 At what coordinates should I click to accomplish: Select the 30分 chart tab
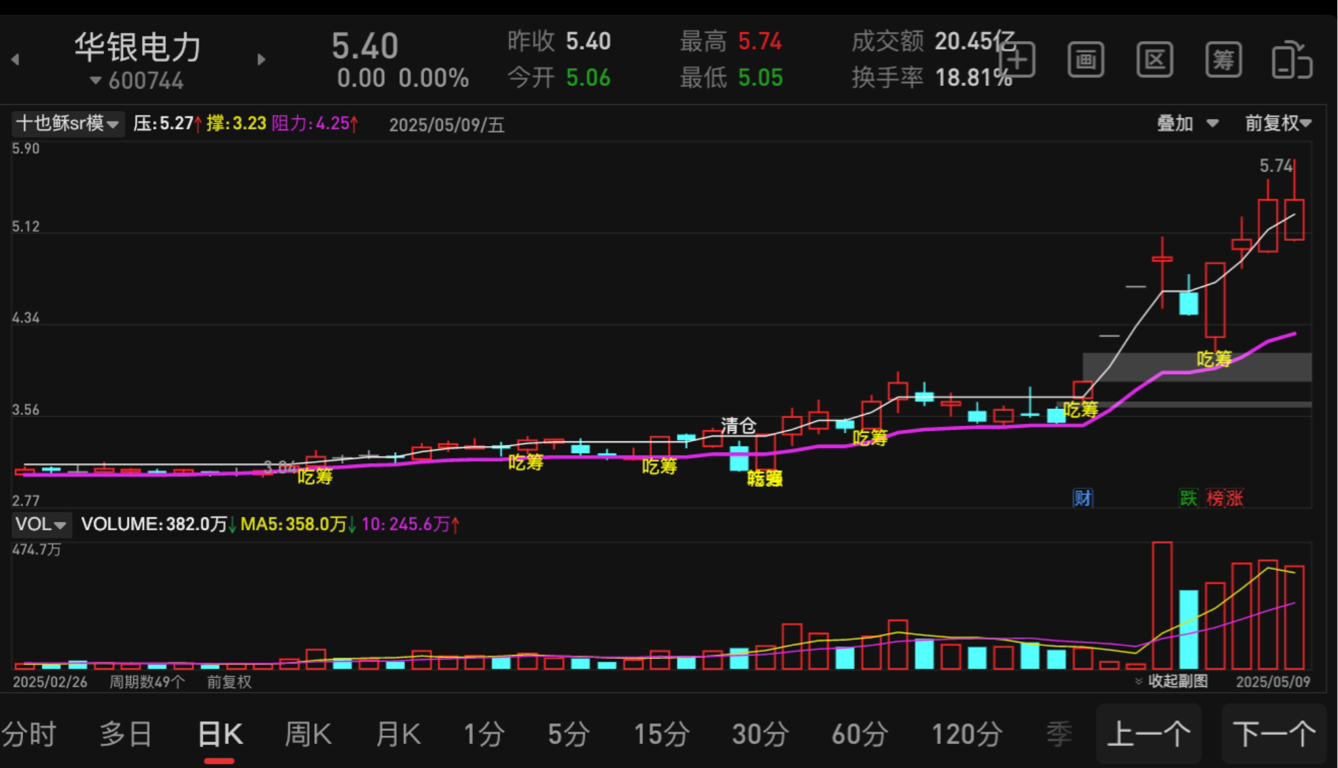(x=760, y=735)
